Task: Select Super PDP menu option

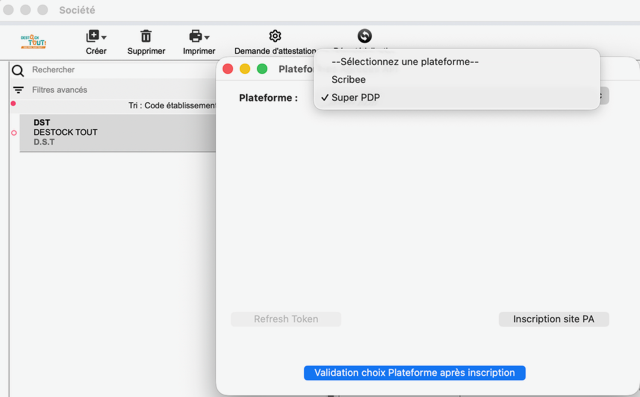Action: tap(356, 98)
